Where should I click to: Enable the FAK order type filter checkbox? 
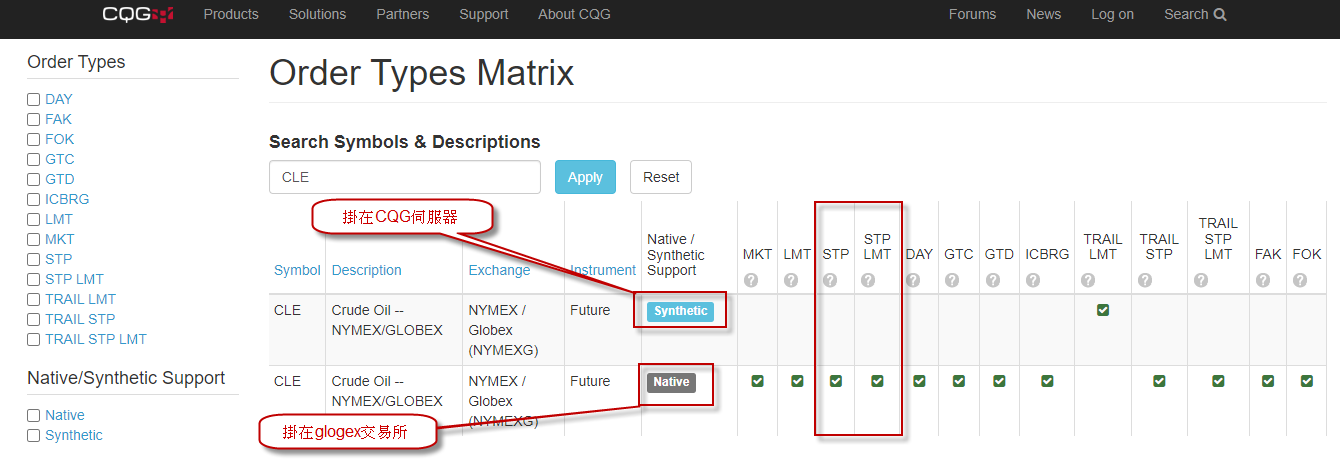(33, 120)
